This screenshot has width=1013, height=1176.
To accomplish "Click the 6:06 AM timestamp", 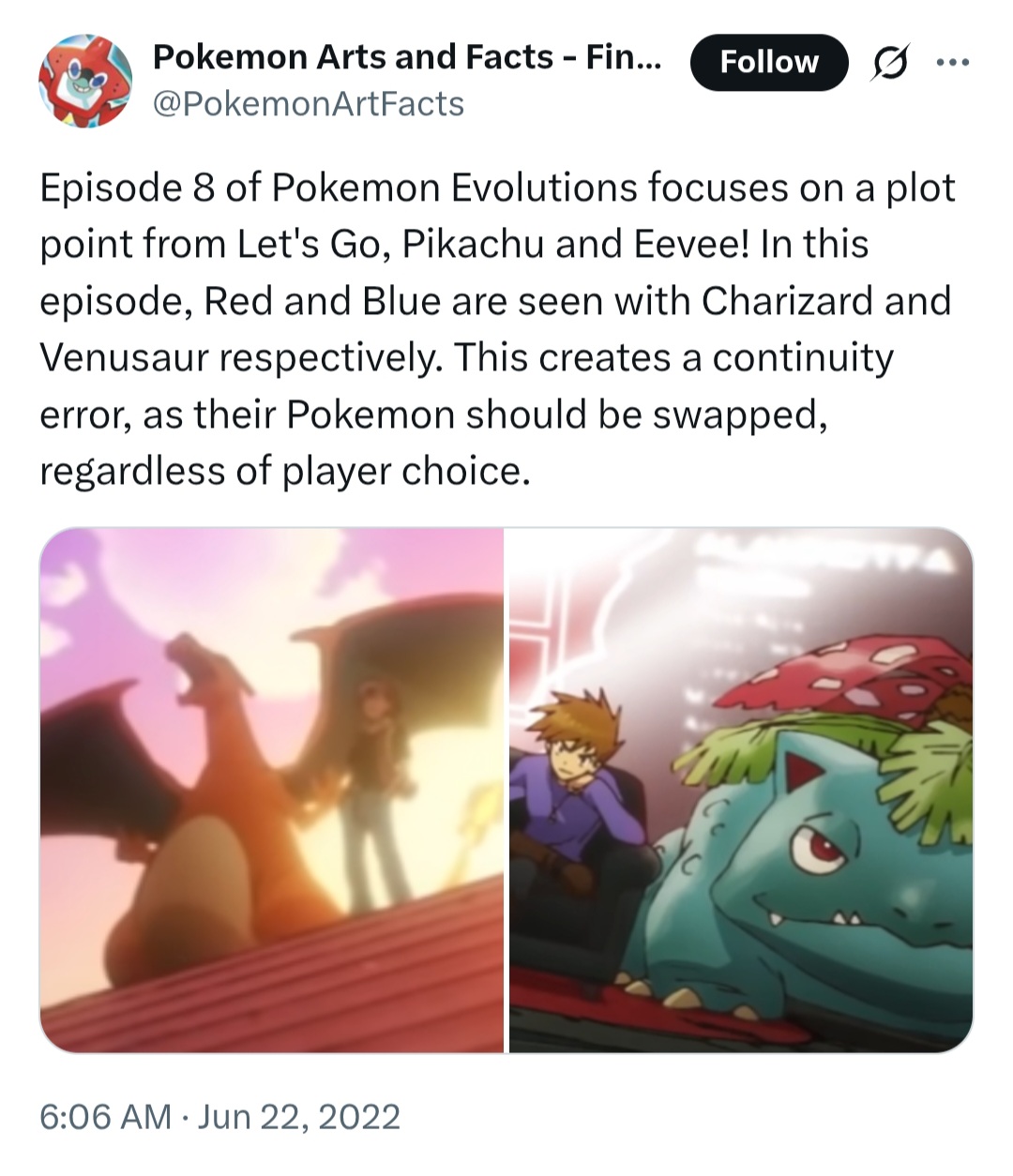I will pos(105,1116).
